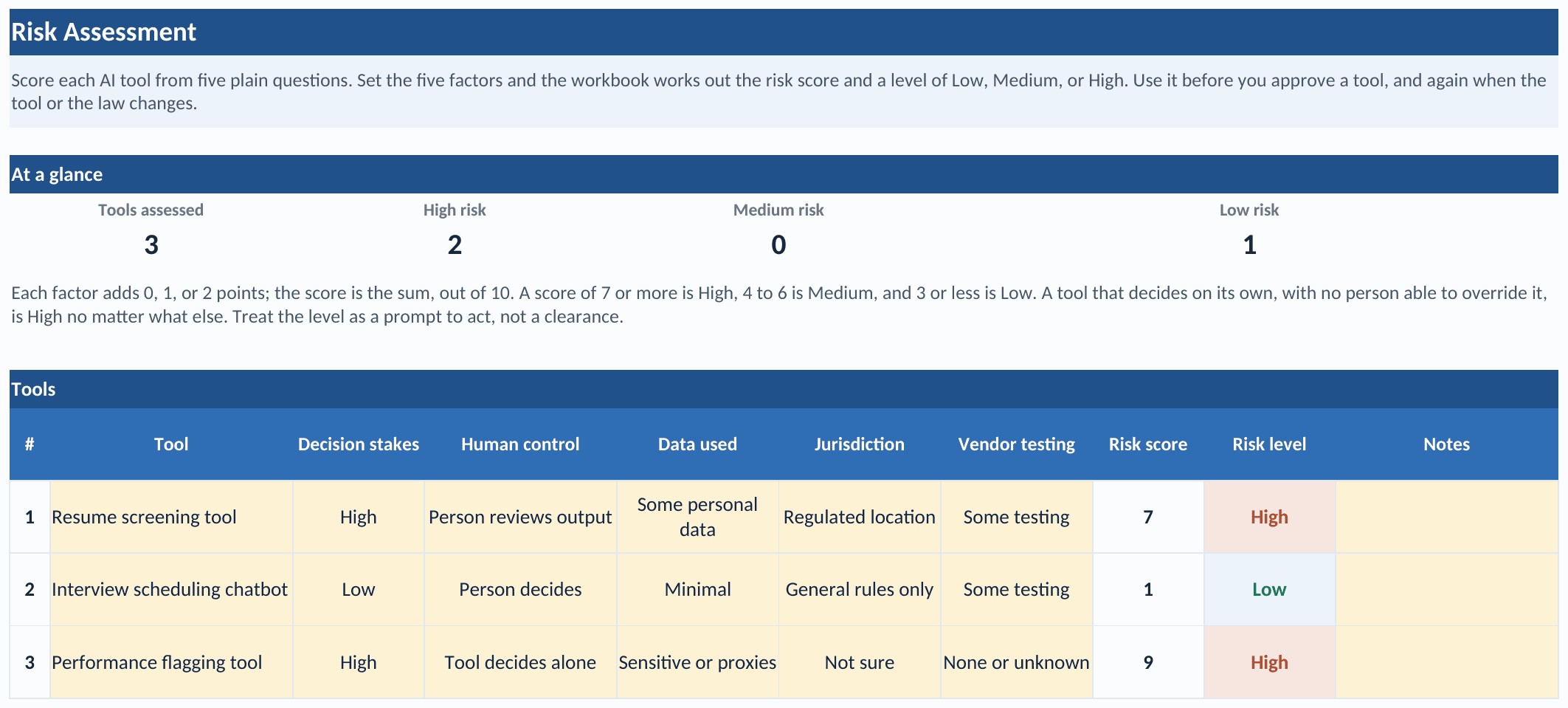The image size is (1568, 708).
Task: Click the intro paragraph starting Score each AI tool
Action: [784, 92]
